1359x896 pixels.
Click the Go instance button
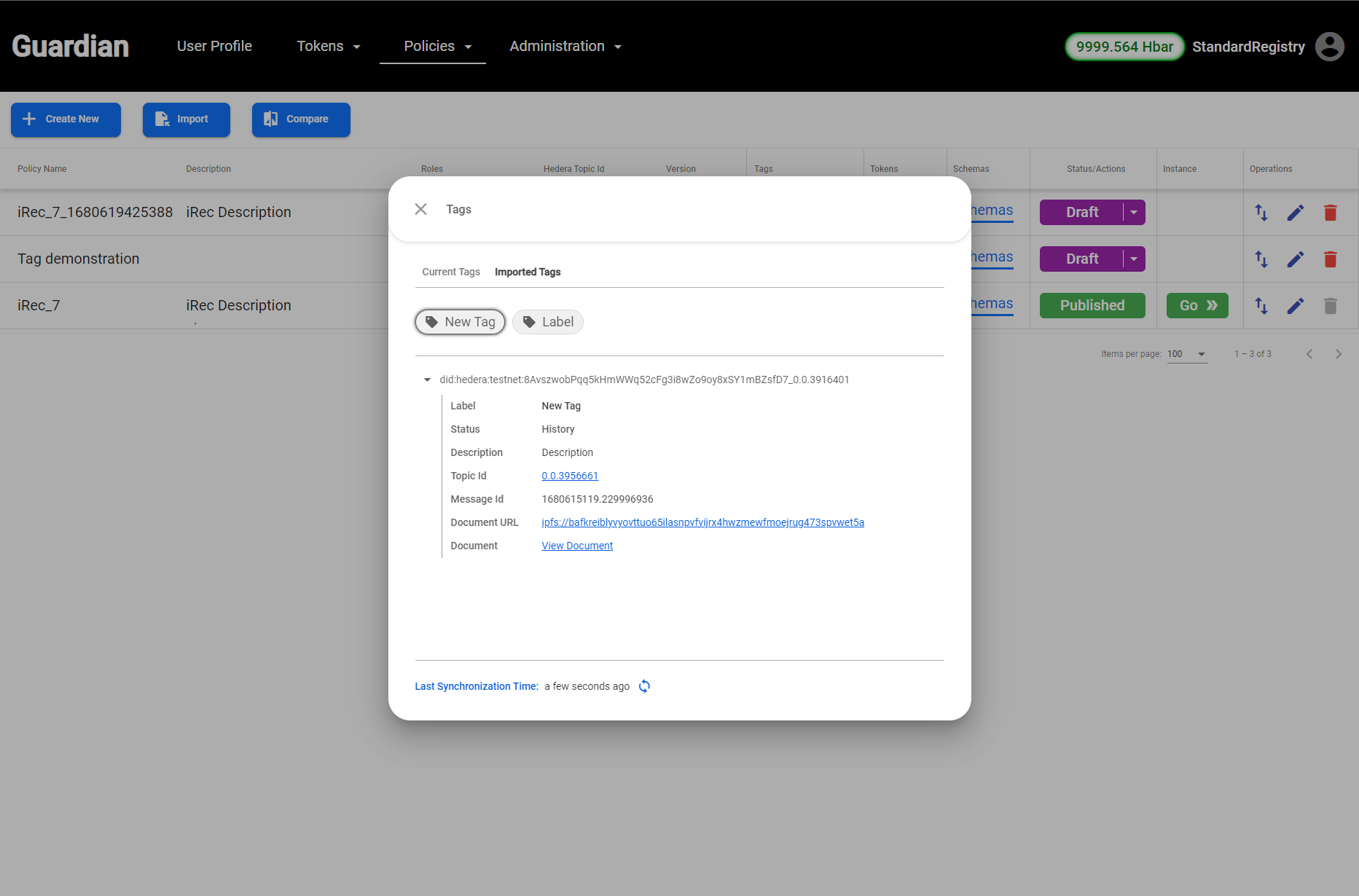tap(1197, 306)
